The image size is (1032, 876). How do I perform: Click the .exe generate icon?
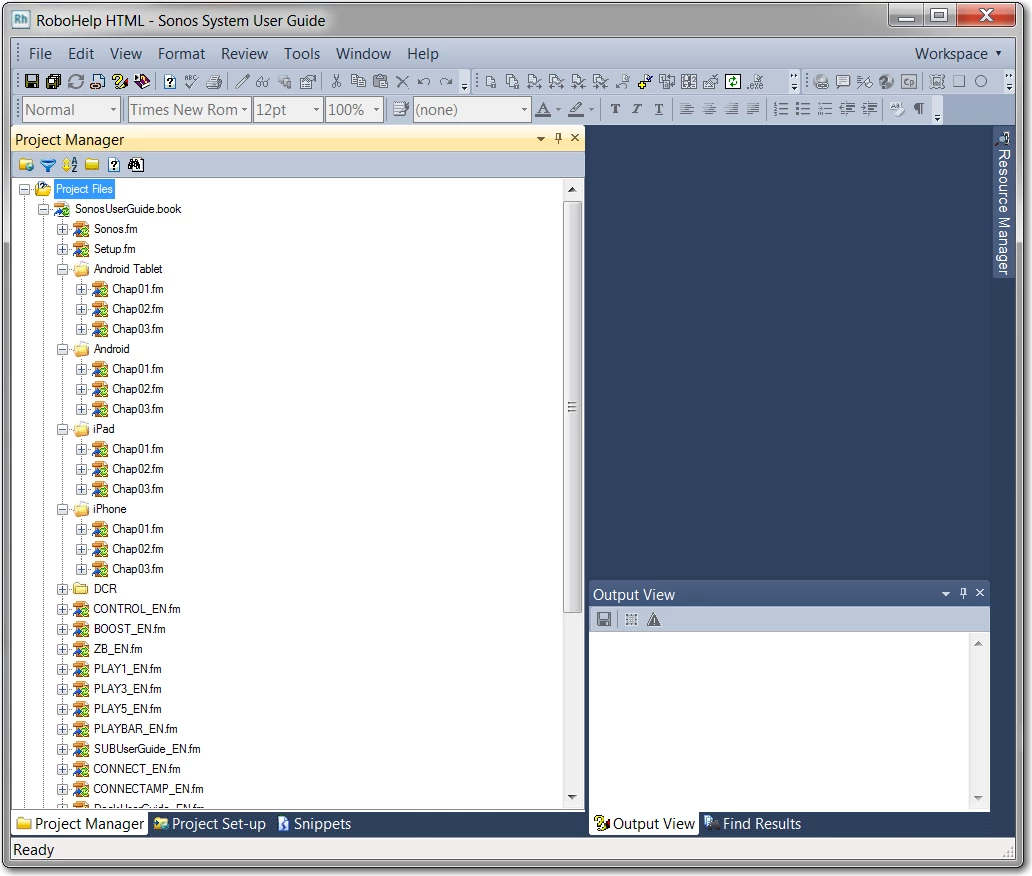click(756, 82)
